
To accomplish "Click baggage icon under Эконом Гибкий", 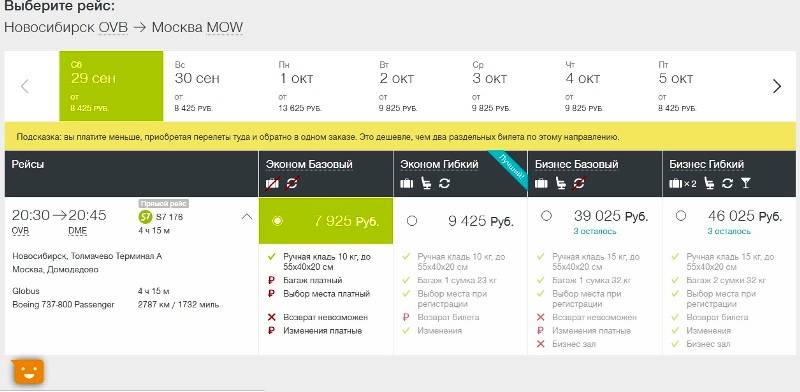I will [x=407, y=183].
